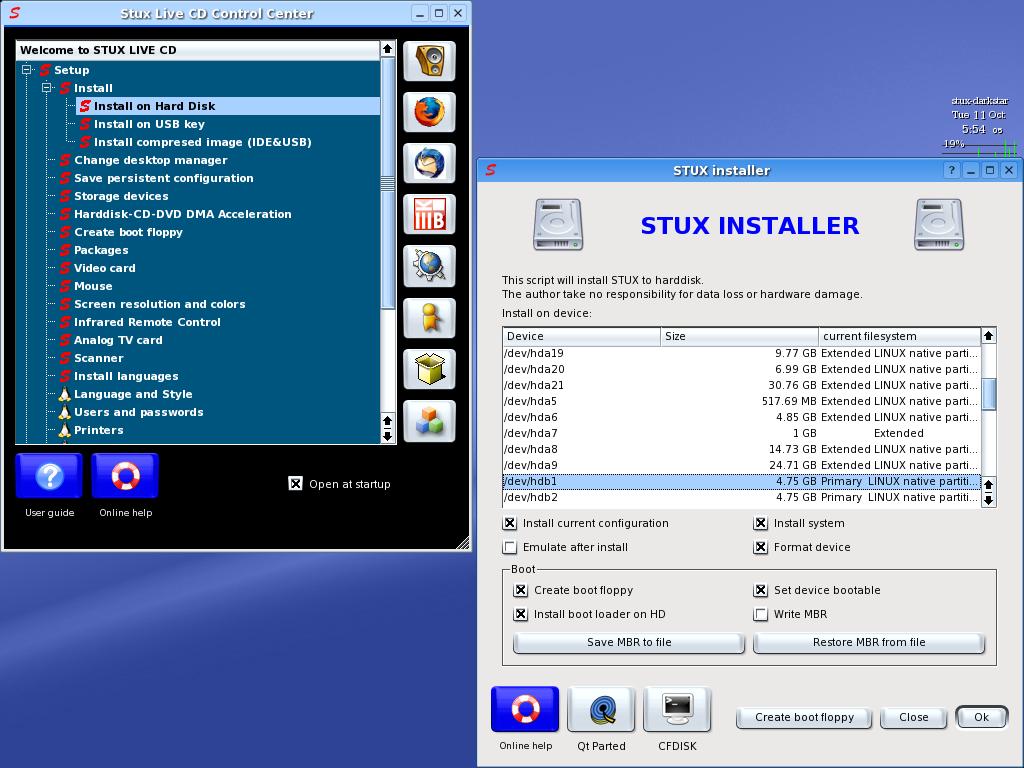Open the yellow package box icon

(429, 369)
